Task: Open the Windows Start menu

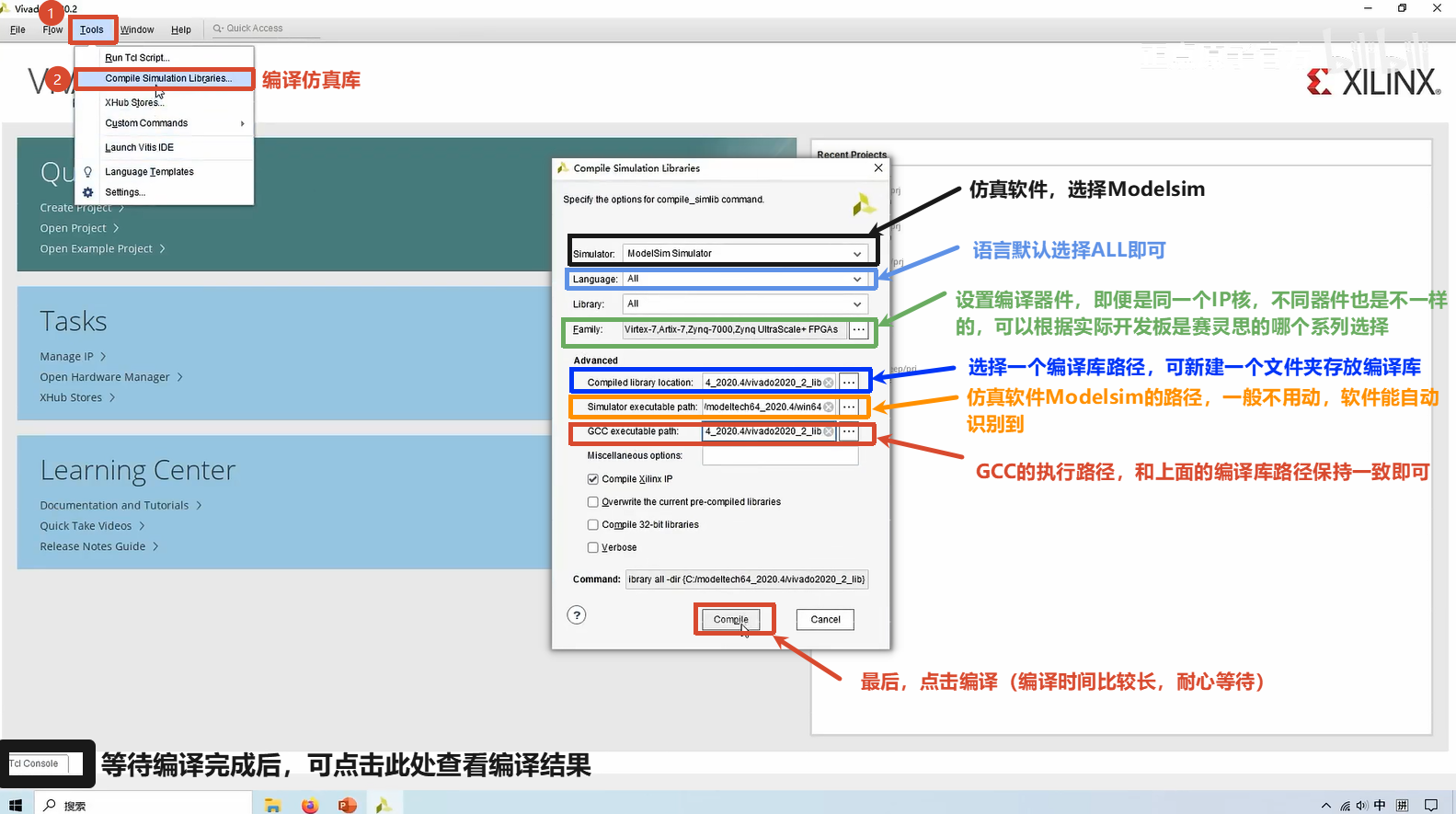Action: click(16, 805)
